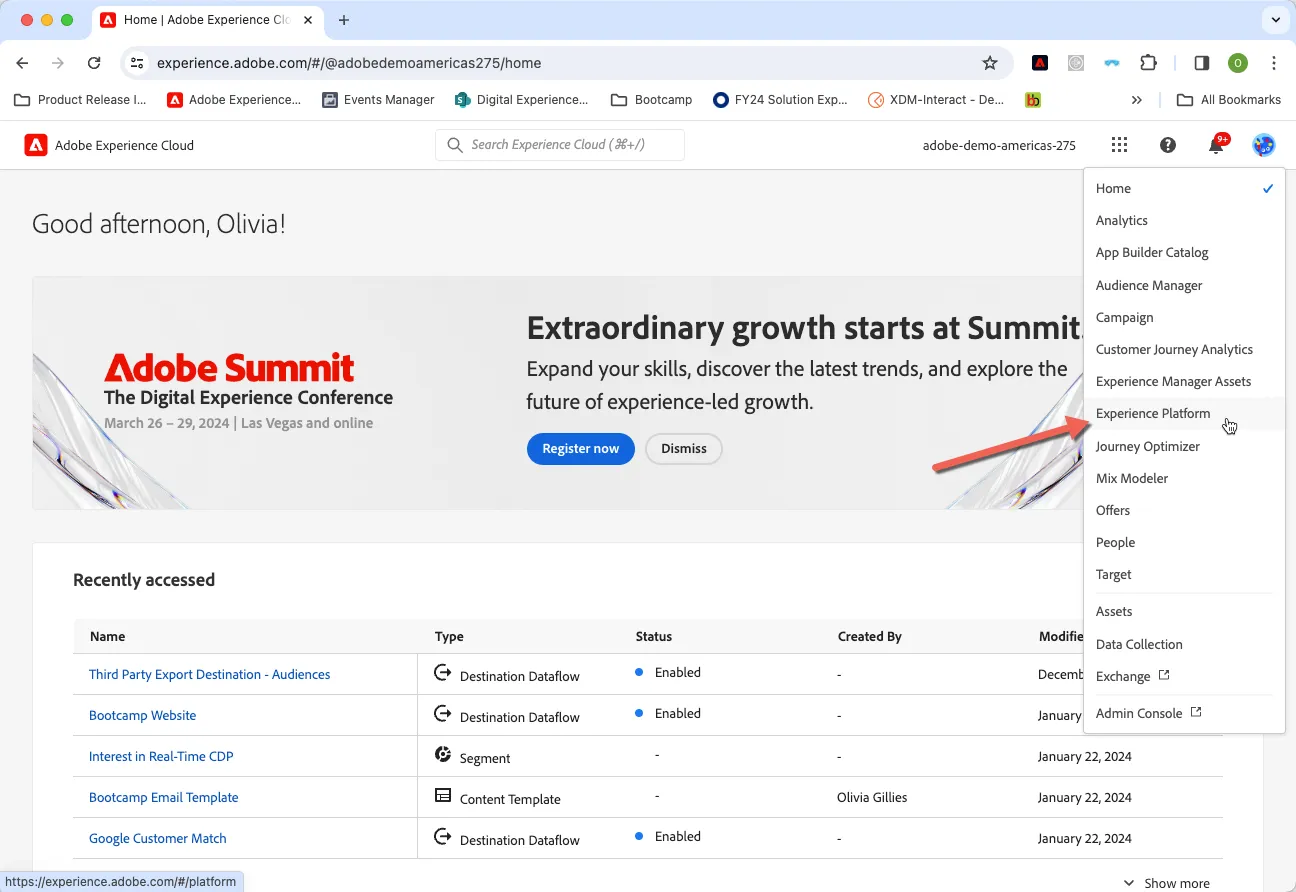The image size is (1296, 892).
Task: Focus the Search Experience Cloud field
Action: pos(560,145)
